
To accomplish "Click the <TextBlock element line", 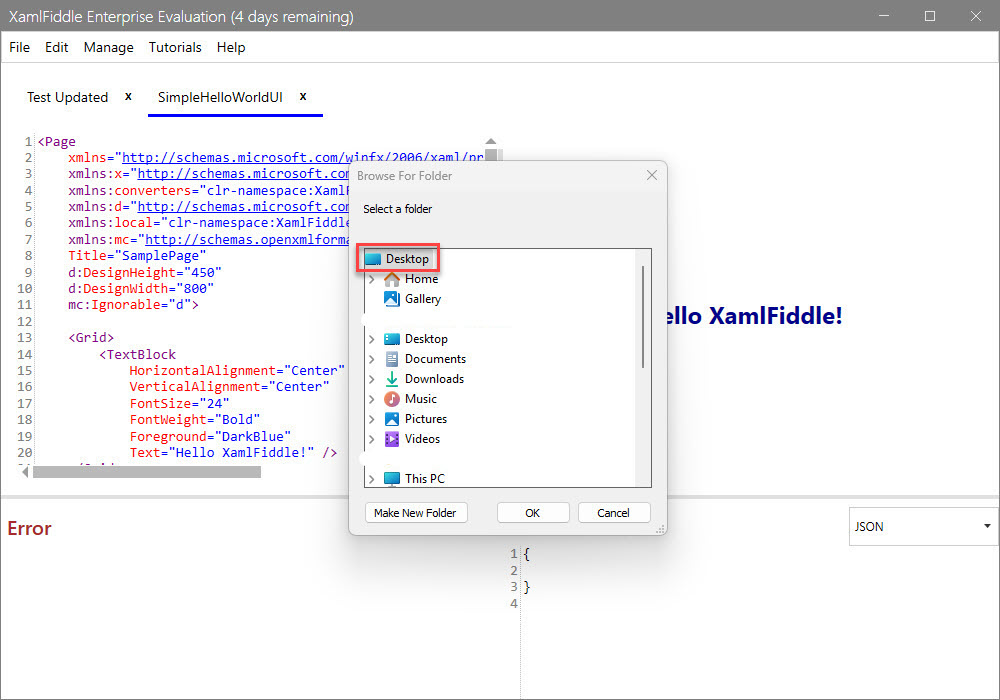I will tap(137, 354).
